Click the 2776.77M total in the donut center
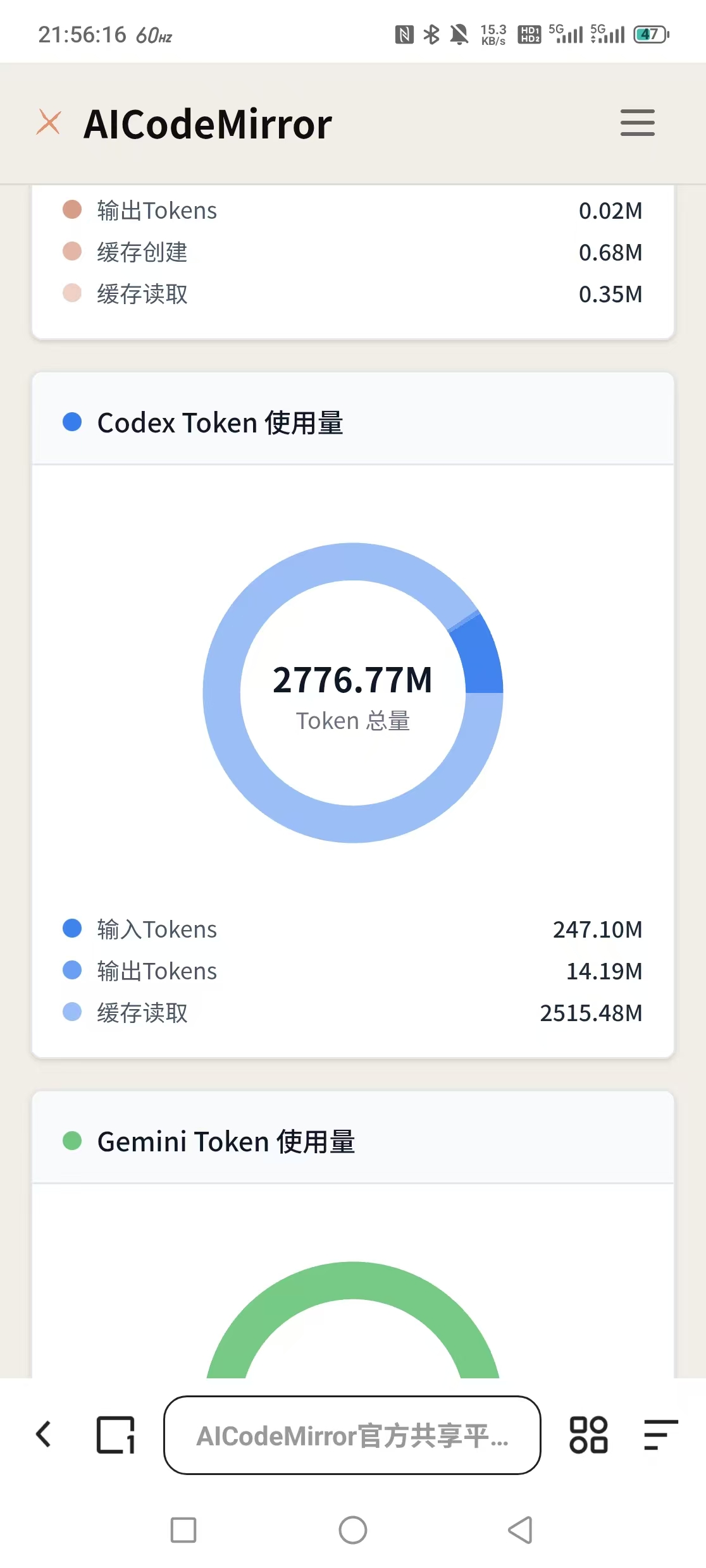 point(352,680)
